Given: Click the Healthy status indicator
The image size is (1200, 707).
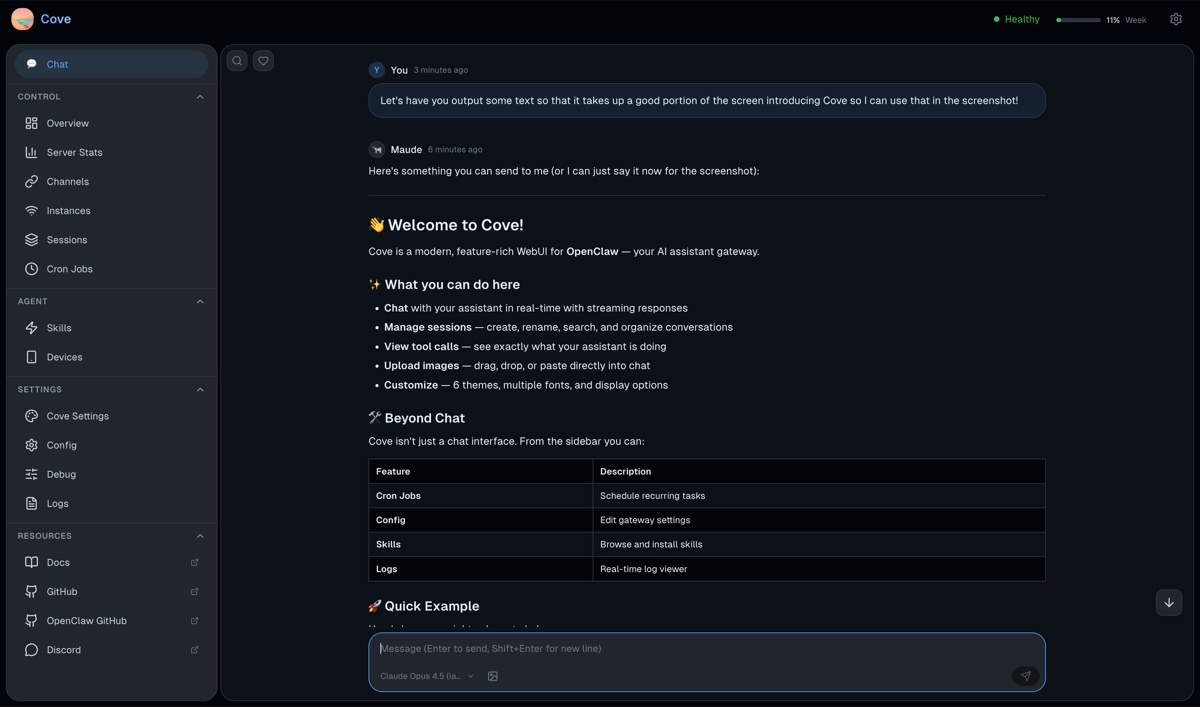Looking at the screenshot, I should (1016, 18).
